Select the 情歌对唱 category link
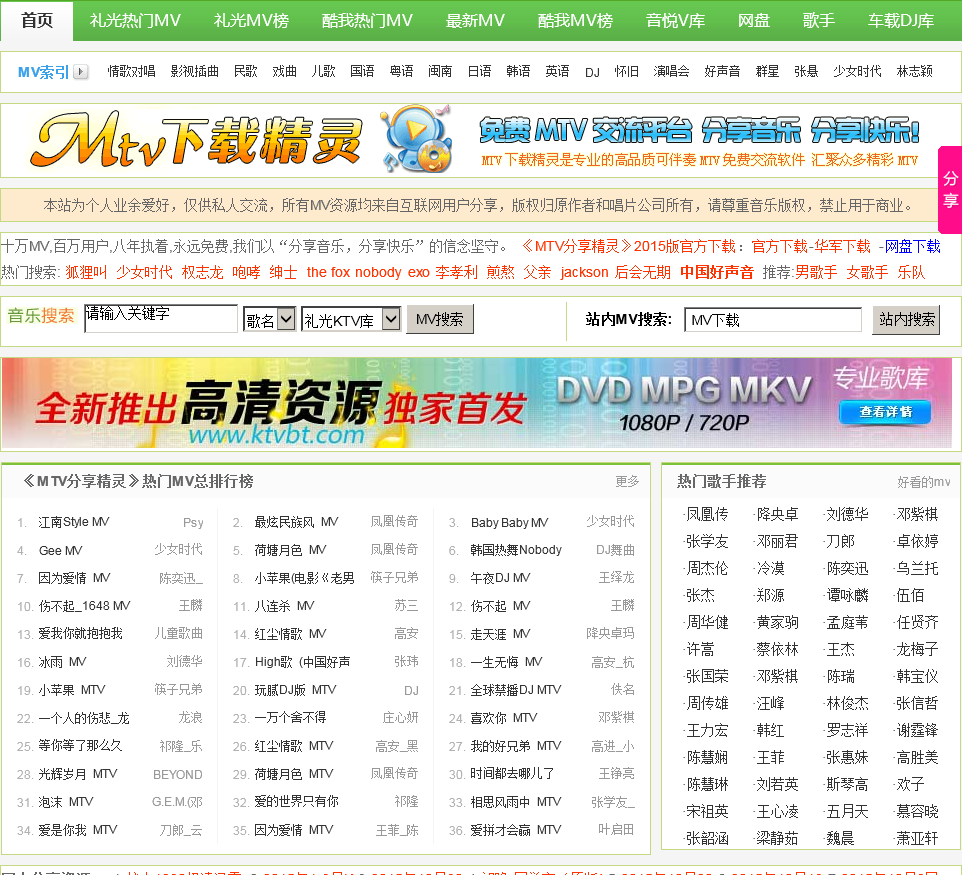 click(131, 72)
